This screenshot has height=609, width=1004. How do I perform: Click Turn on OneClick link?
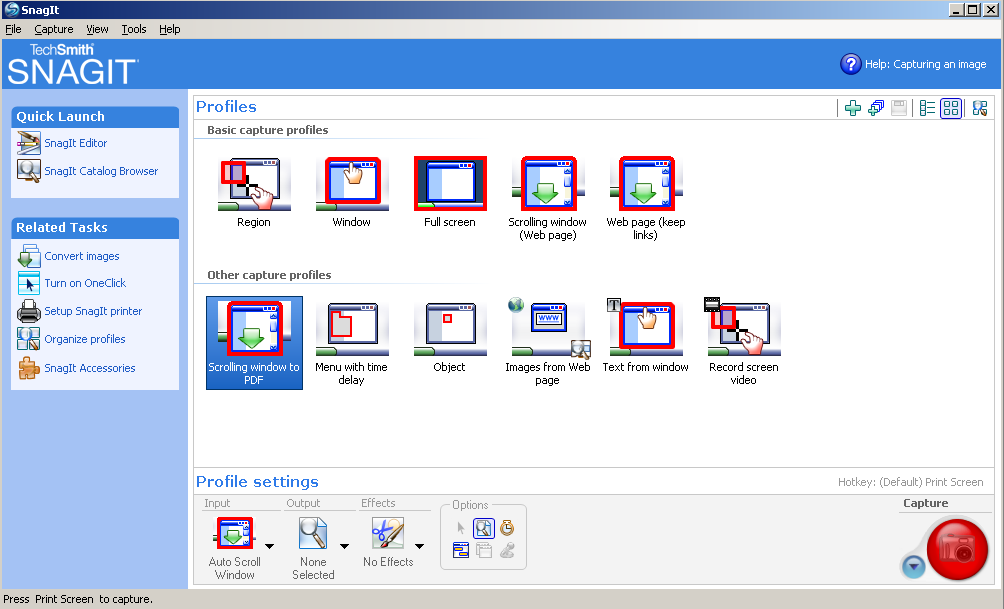[x=85, y=283]
